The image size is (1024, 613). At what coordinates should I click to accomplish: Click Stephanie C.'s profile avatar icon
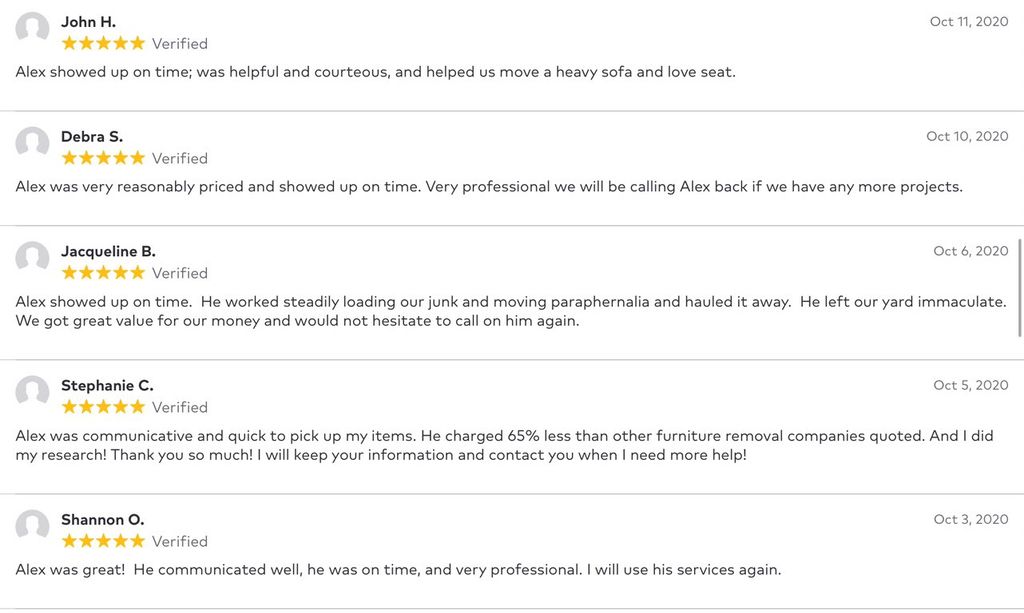click(33, 392)
